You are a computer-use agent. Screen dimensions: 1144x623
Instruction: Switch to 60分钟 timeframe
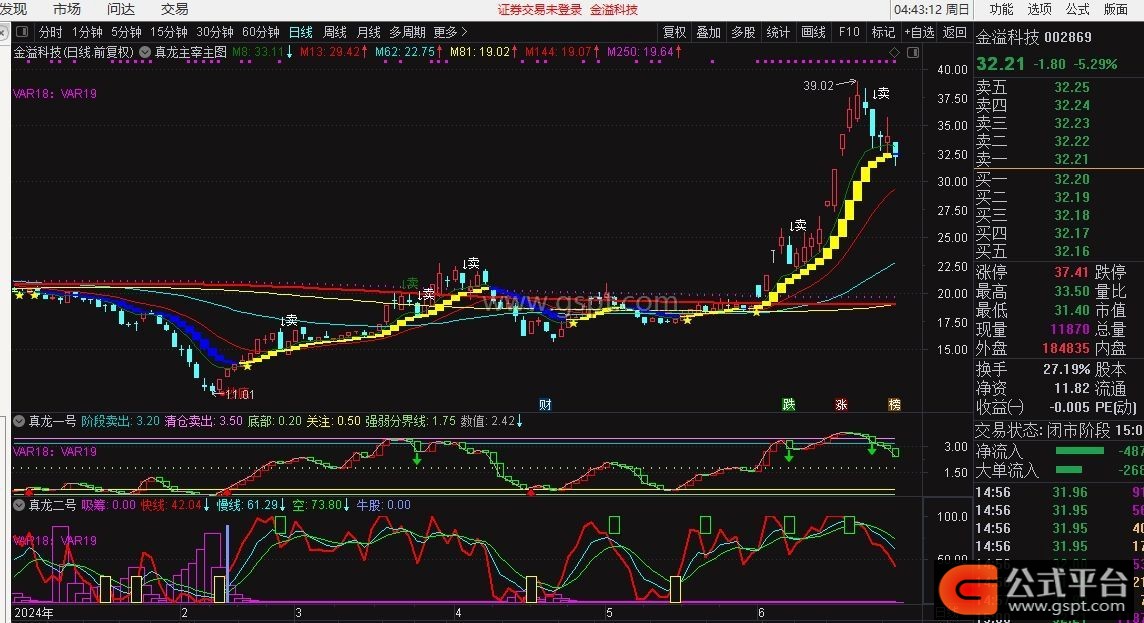260,32
